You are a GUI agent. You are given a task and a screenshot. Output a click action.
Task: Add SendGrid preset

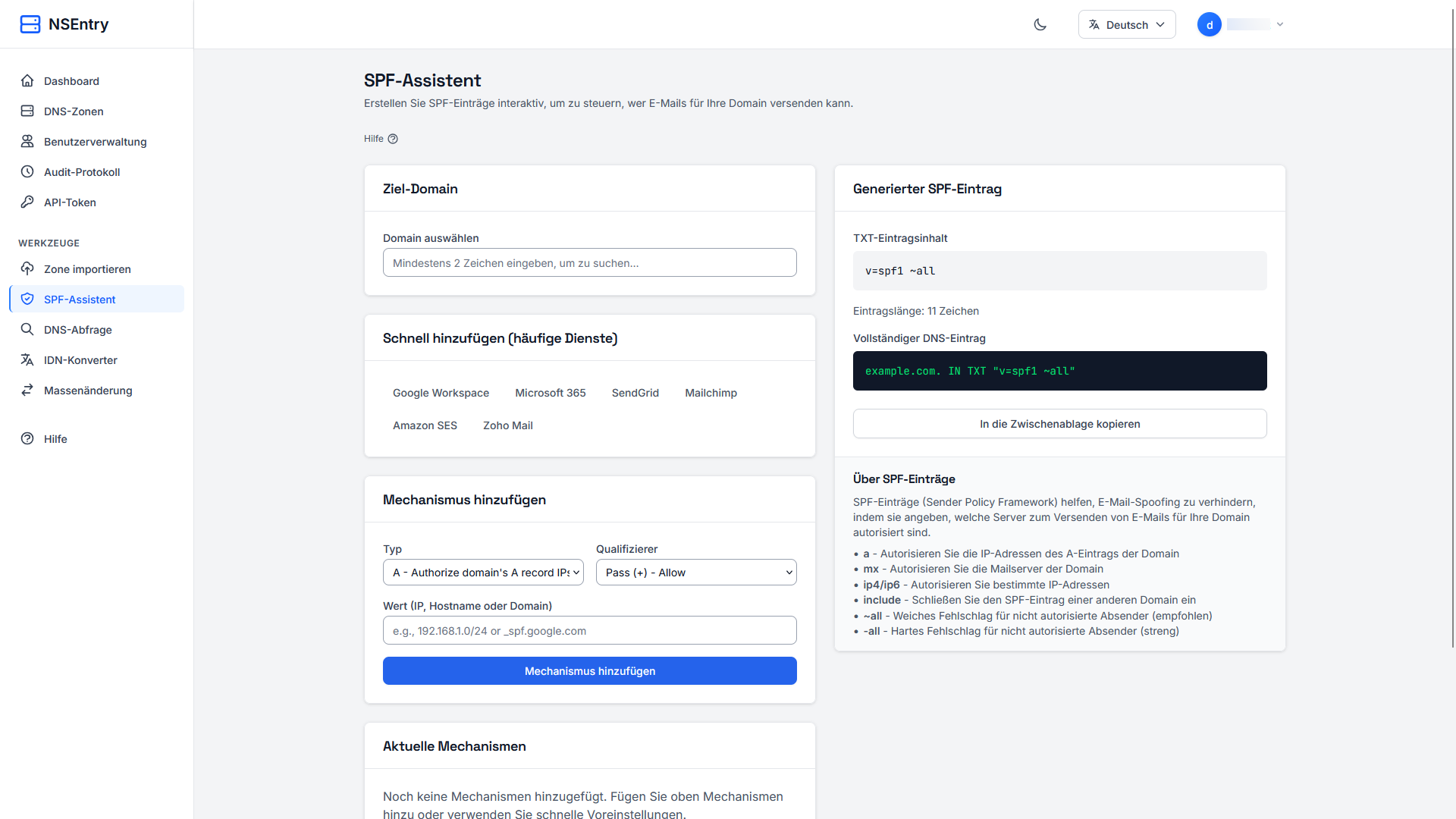click(635, 393)
